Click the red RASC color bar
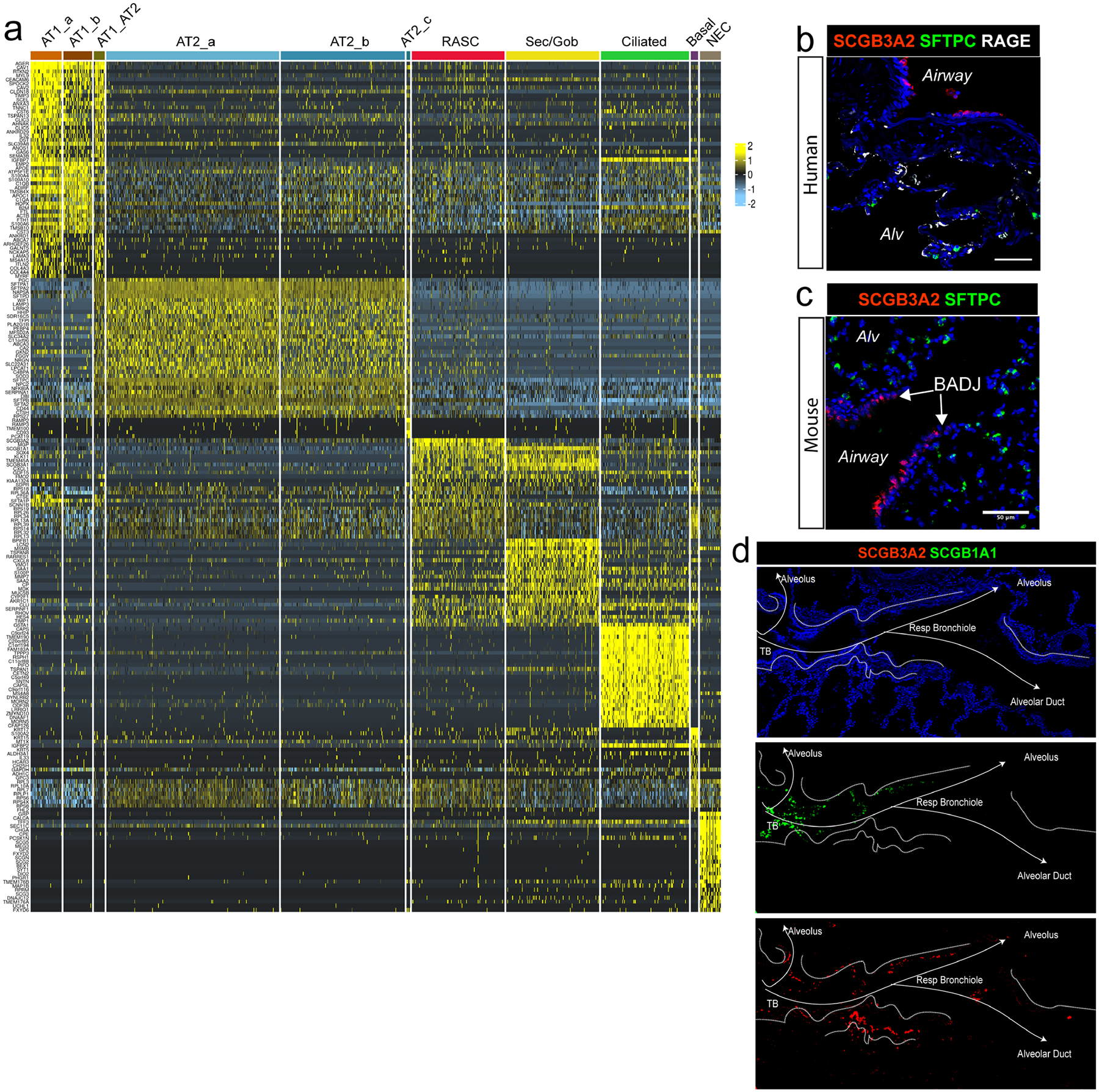This screenshot has width=1099, height=1092. 459,56
